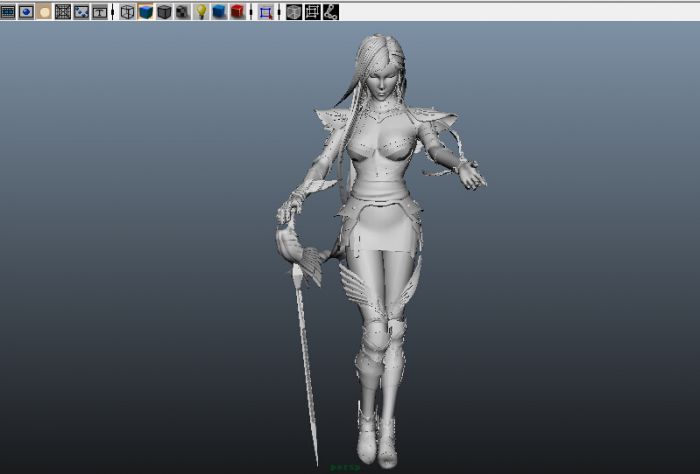The width and height of the screenshot is (700, 474).
Task: Turn on textured display checker icon
Action: 182,12
